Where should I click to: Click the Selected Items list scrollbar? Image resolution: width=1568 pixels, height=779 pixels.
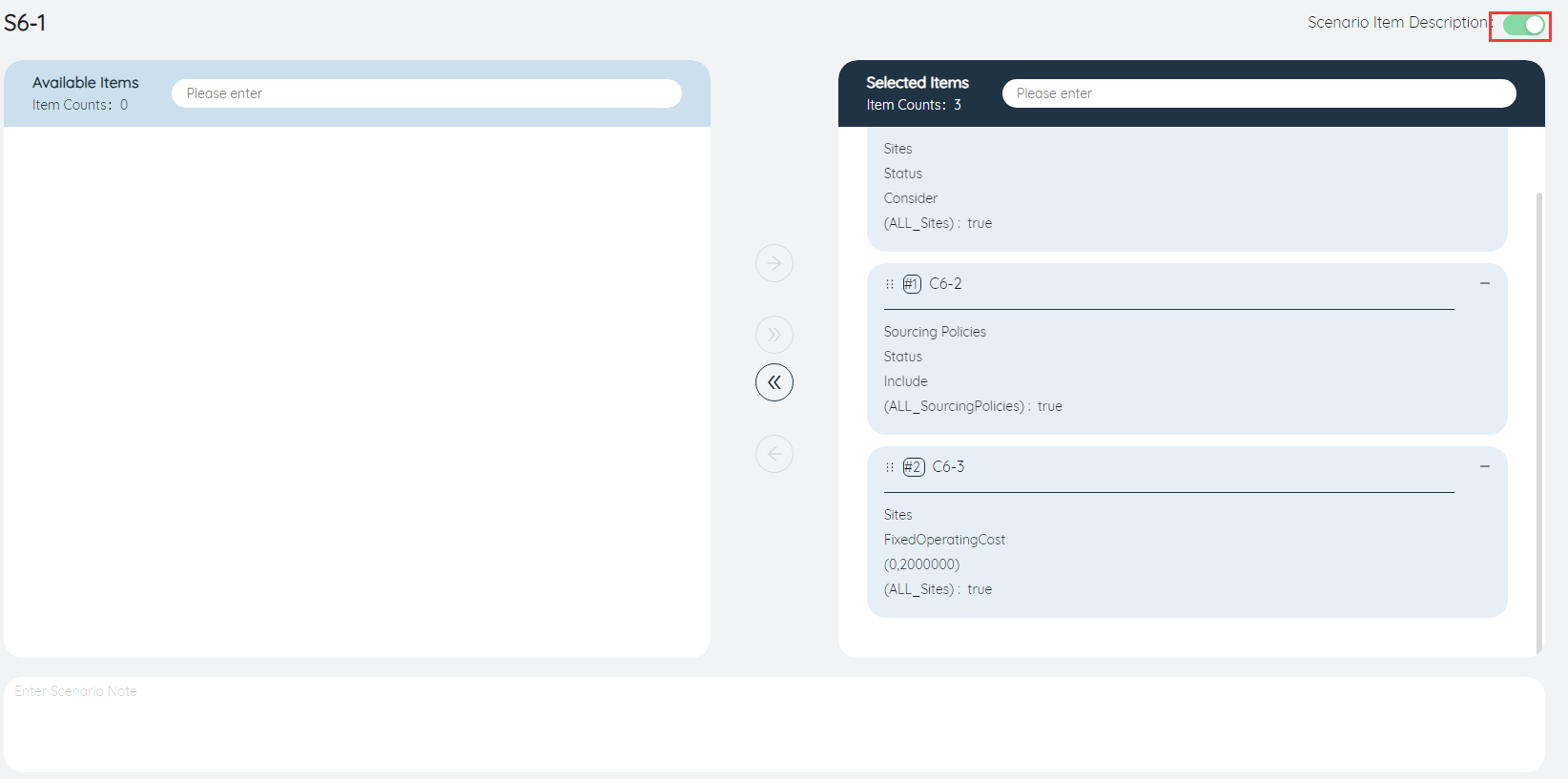pos(1538,422)
